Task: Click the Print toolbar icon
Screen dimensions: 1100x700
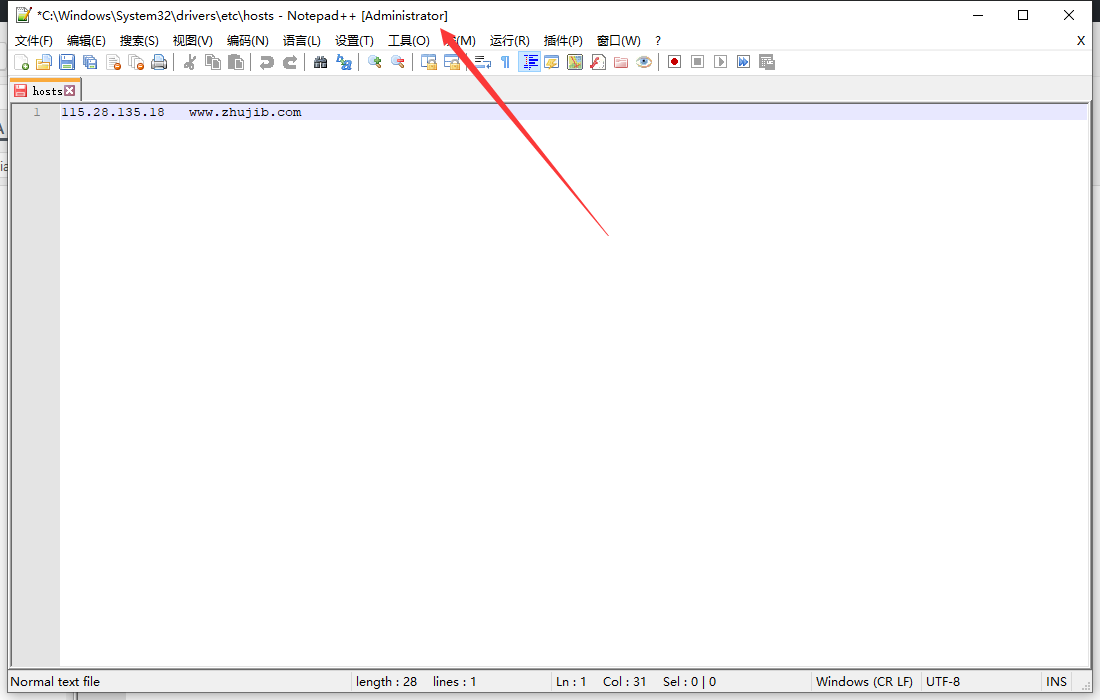Action: tap(159, 62)
